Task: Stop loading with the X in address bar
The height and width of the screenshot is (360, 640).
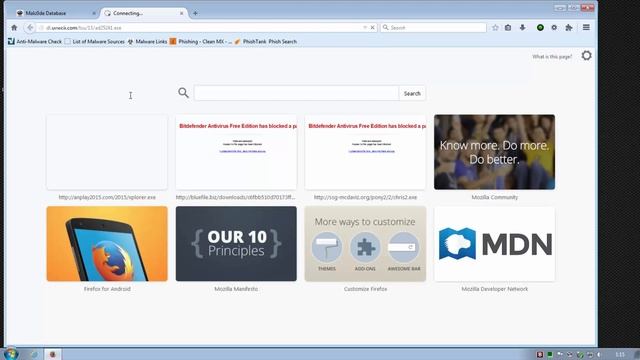Action: [x=372, y=28]
